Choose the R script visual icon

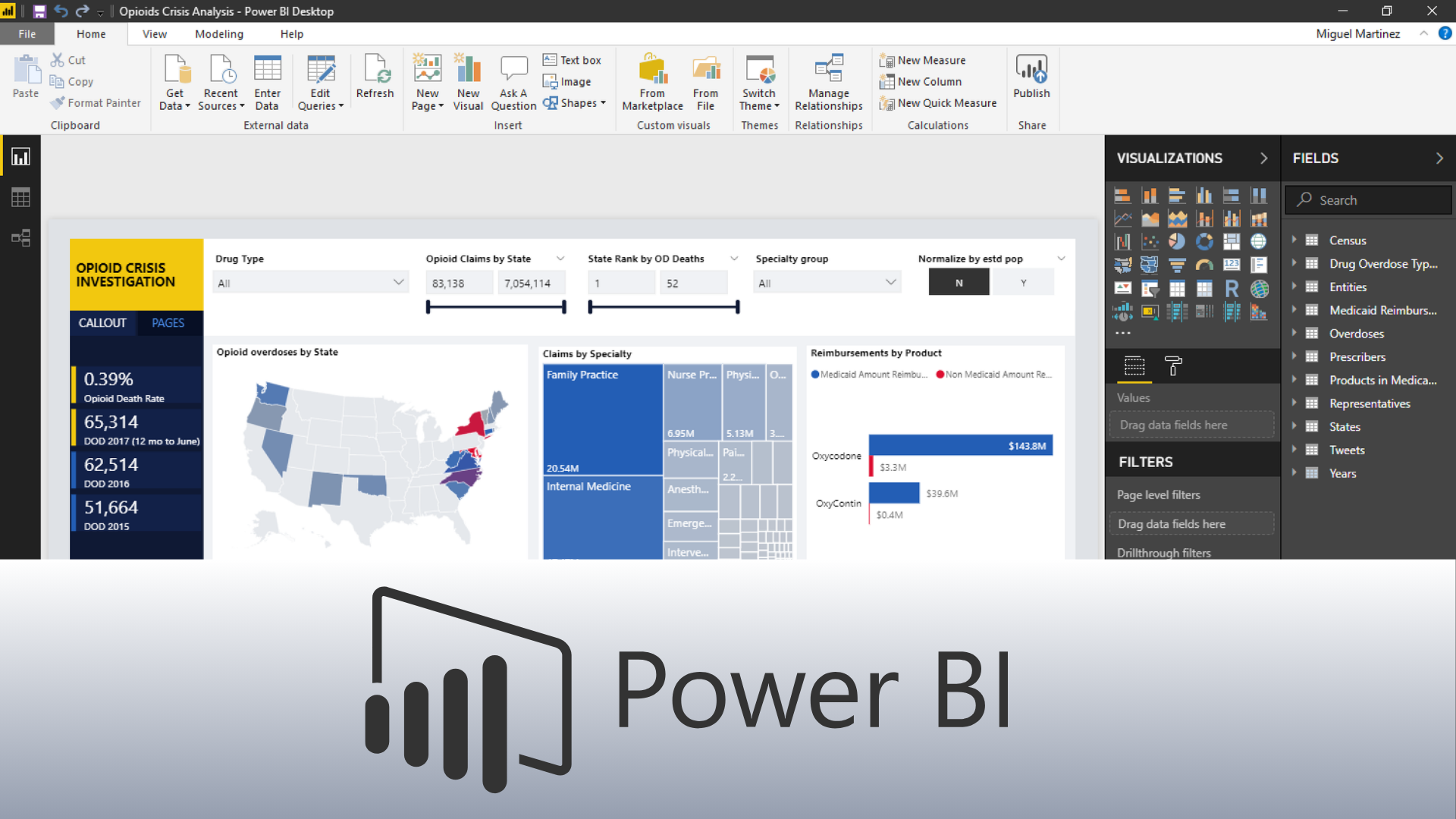[1231, 288]
